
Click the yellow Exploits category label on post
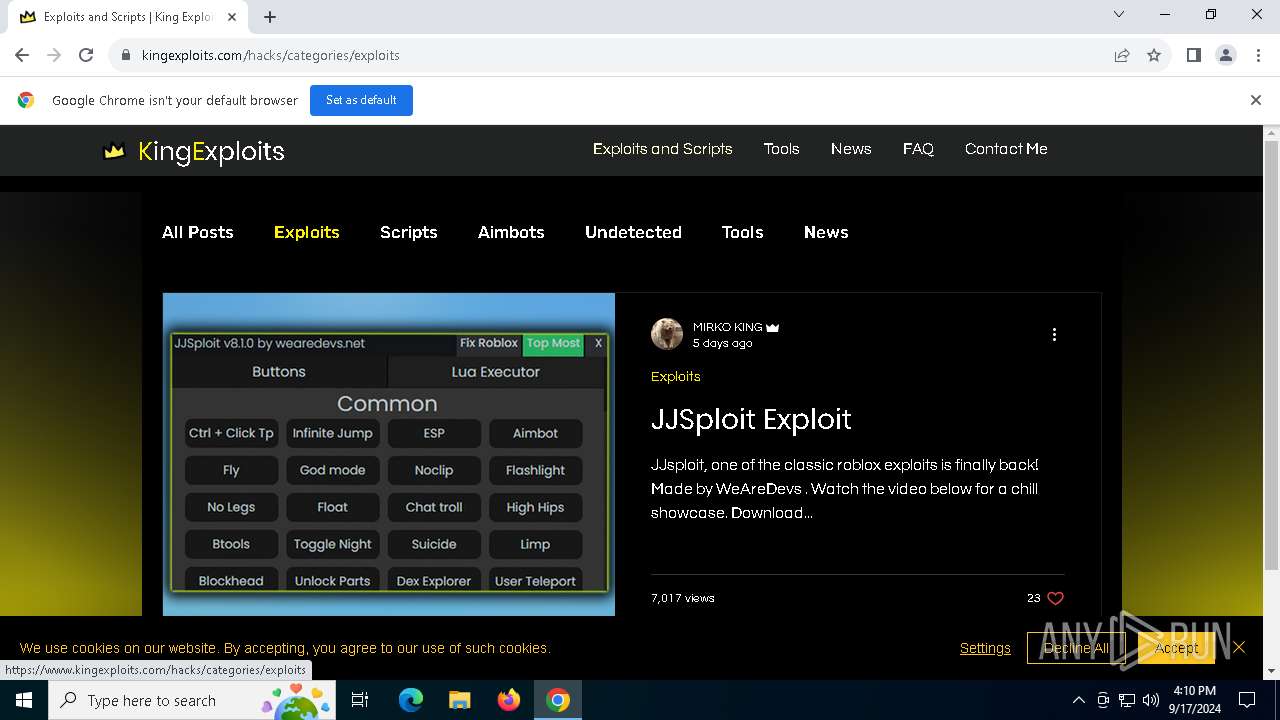tap(675, 377)
